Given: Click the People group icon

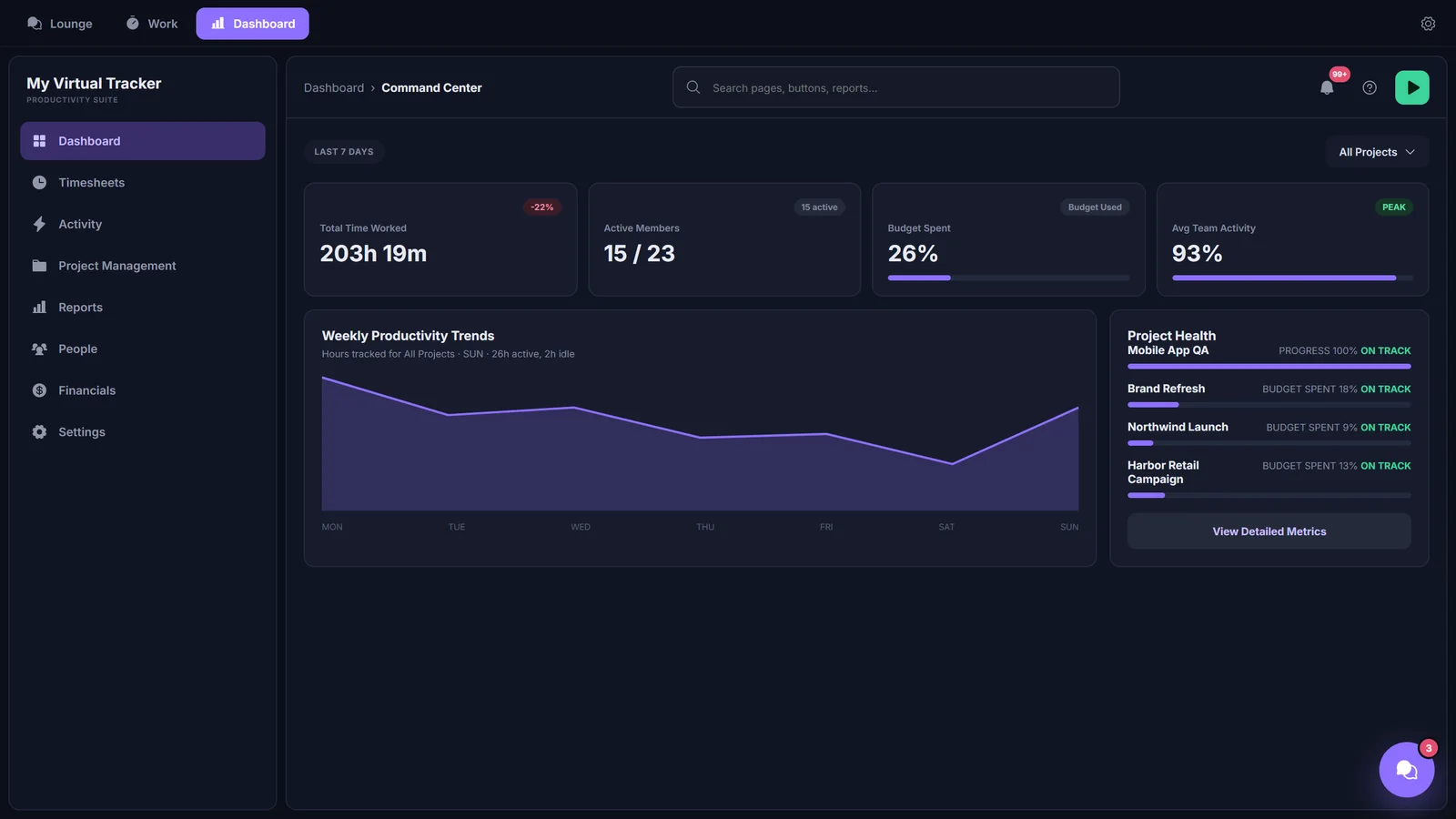Looking at the screenshot, I should pyautogui.click(x=39, y=349).
